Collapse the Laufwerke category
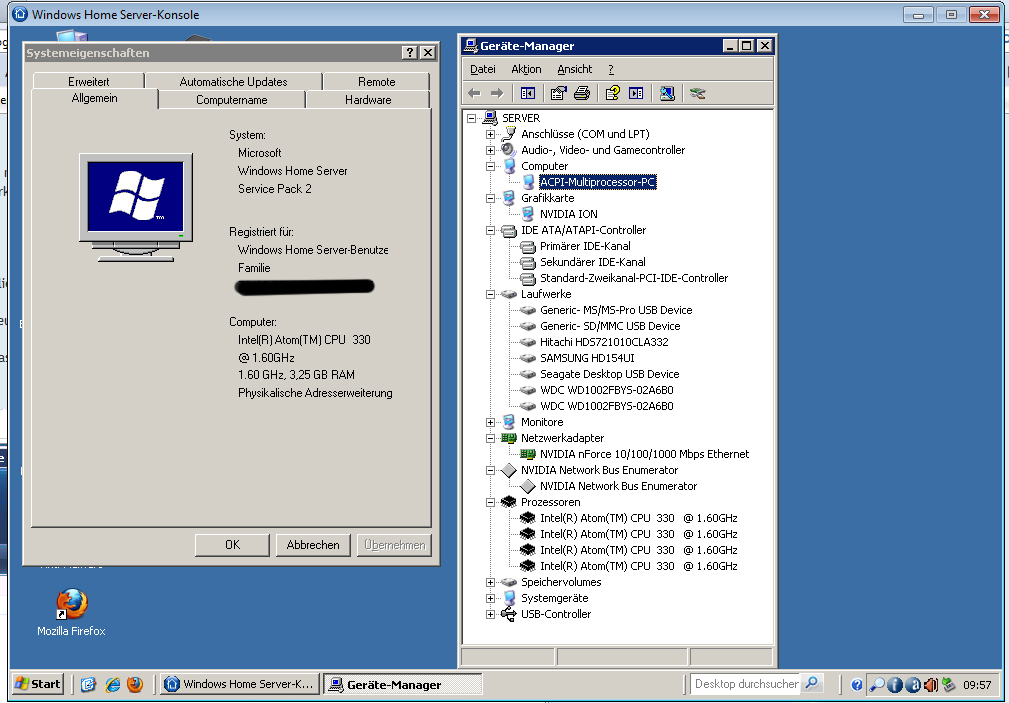This screenshot has height=703, width=1009. click(x=490, y=294)
